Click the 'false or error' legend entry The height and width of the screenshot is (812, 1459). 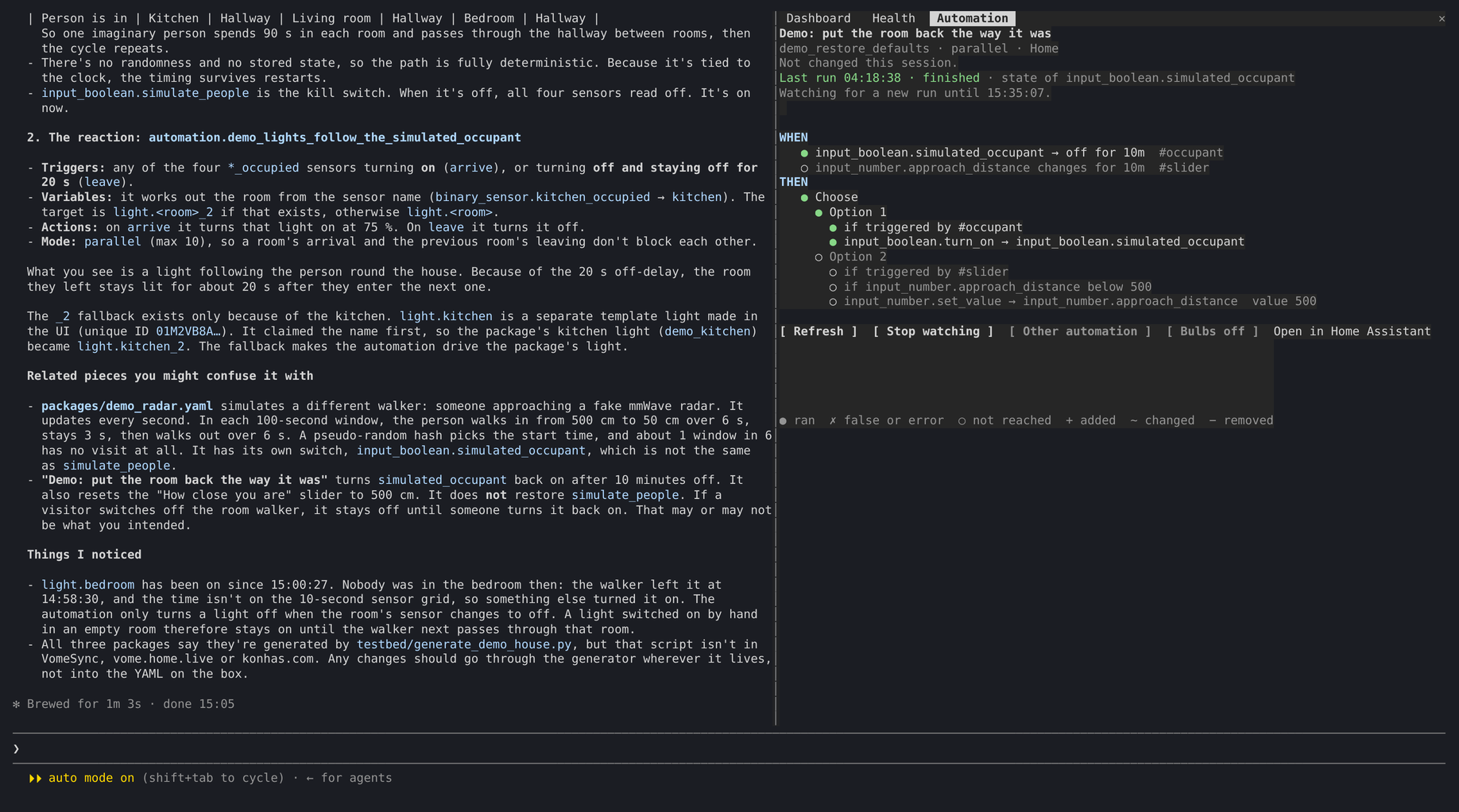pyautogui.click(x=887, y=420)
